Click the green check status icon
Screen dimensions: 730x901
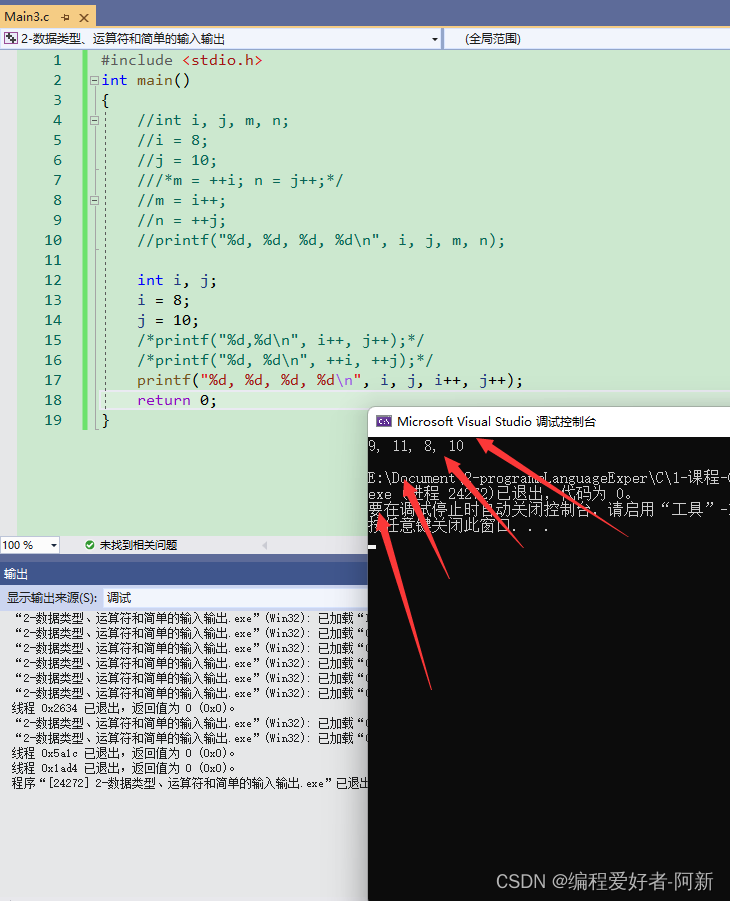pos(90,545)
